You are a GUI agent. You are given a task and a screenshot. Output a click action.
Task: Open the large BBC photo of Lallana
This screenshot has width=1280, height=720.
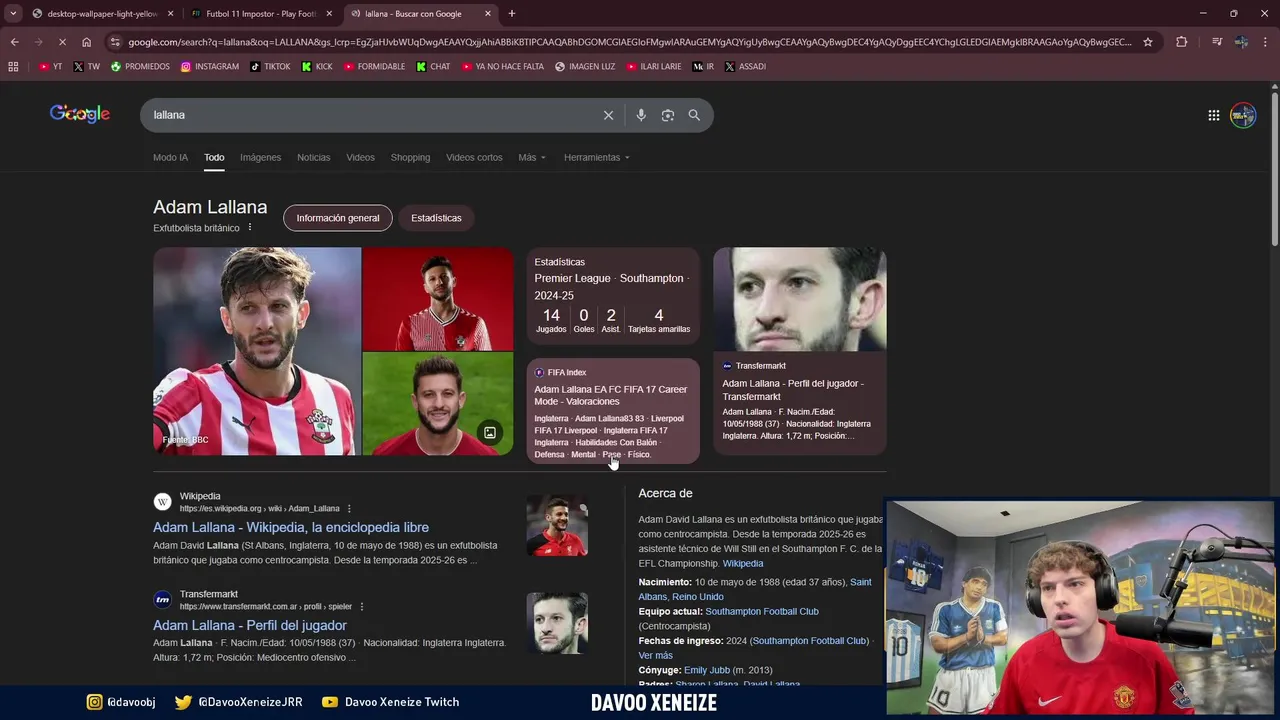pos(257,352)
